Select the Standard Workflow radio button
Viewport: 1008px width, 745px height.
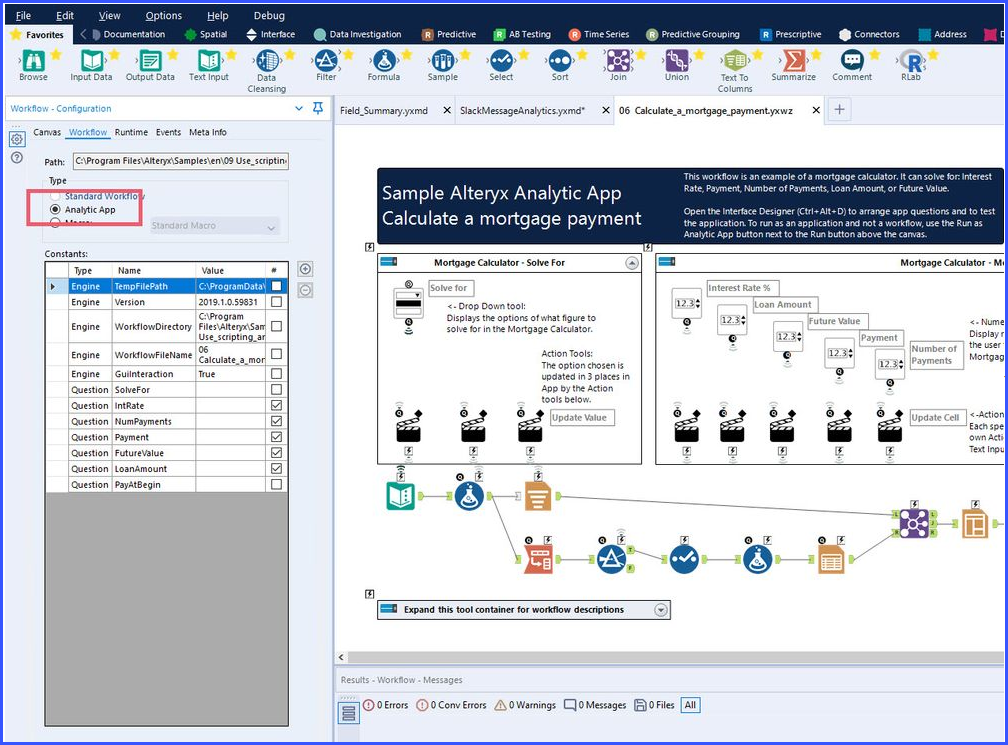pos(55,196)
